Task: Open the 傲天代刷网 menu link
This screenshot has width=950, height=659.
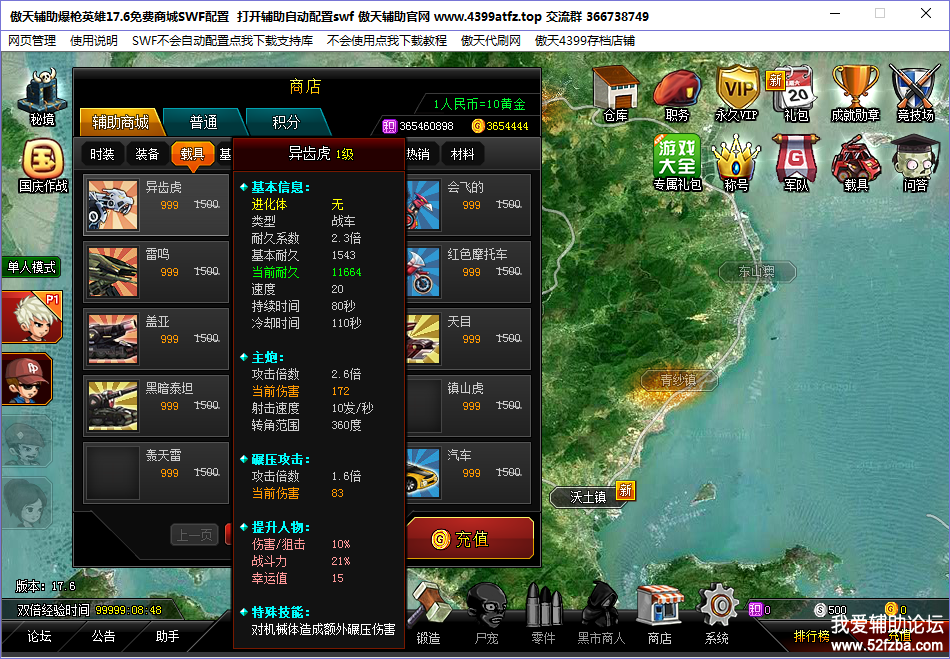Action: tap(491, 41)
